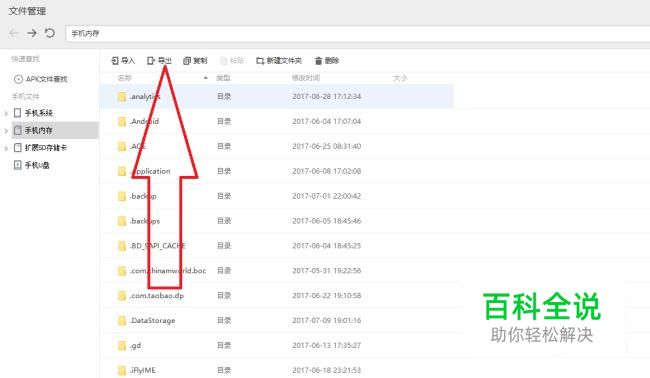Click the 粘贴 paste button
Screen dimensions: 650x378
pos(232,61)
